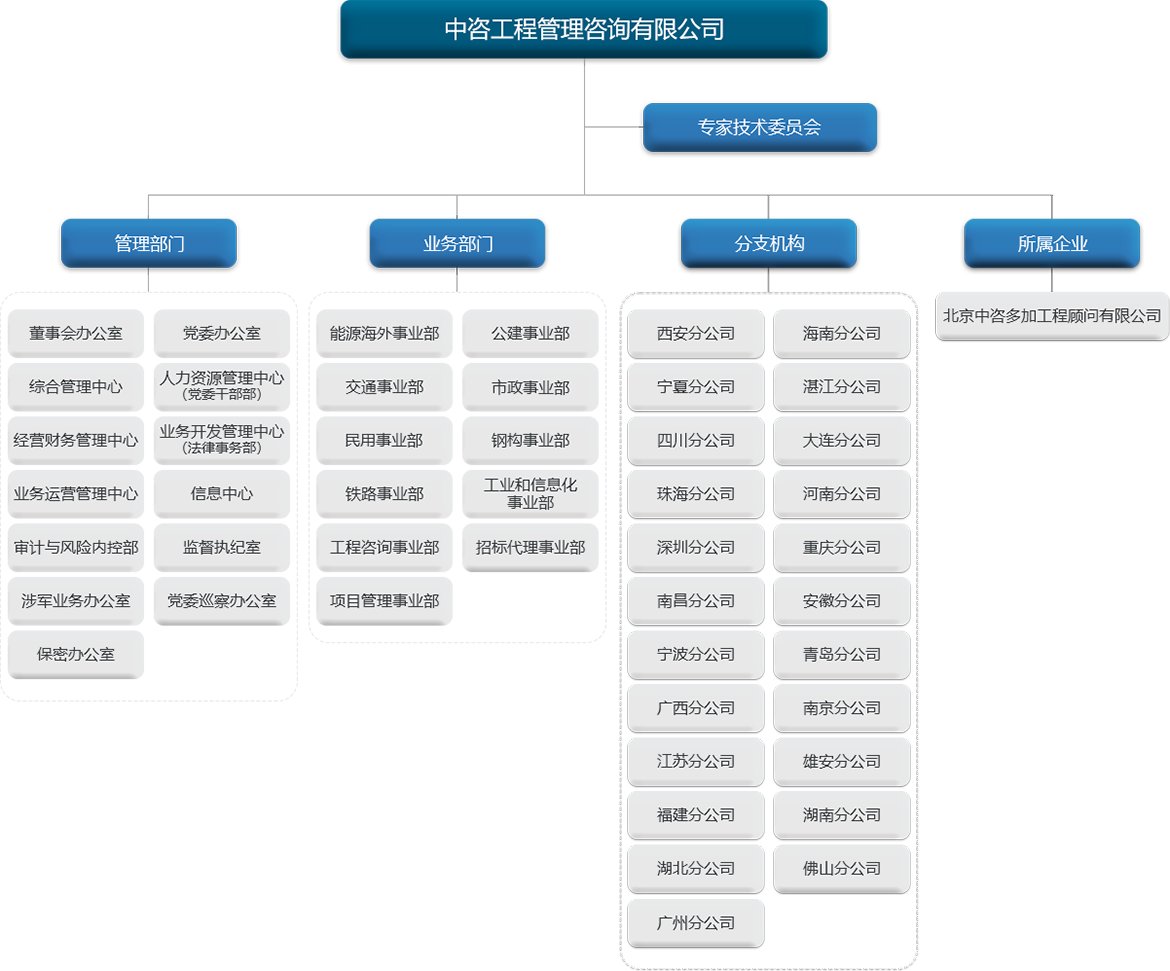Viewport: 1170px width, 971px height.
Task: Choose 钢构事业部
Action: tap(531, 440)
